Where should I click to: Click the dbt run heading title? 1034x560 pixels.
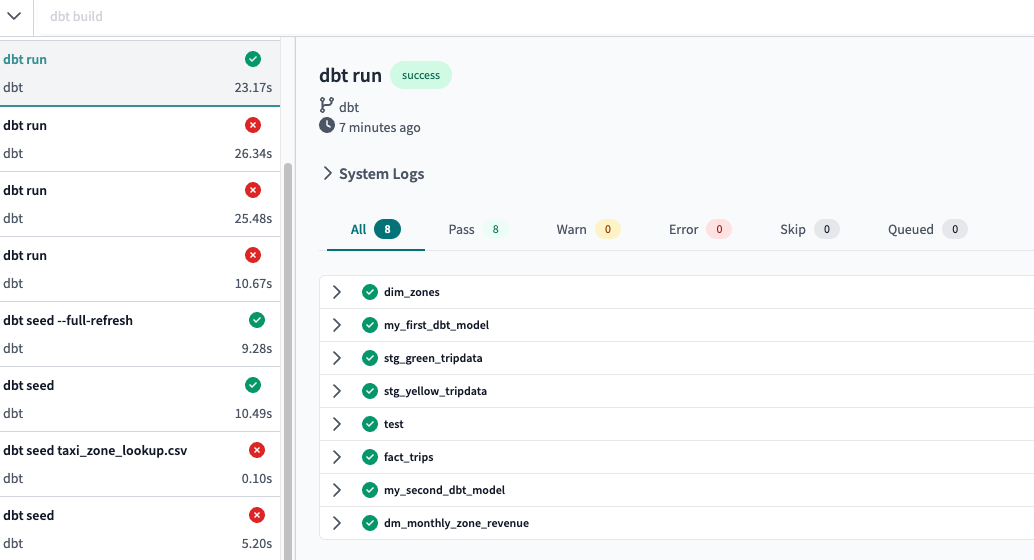(350, 75)
